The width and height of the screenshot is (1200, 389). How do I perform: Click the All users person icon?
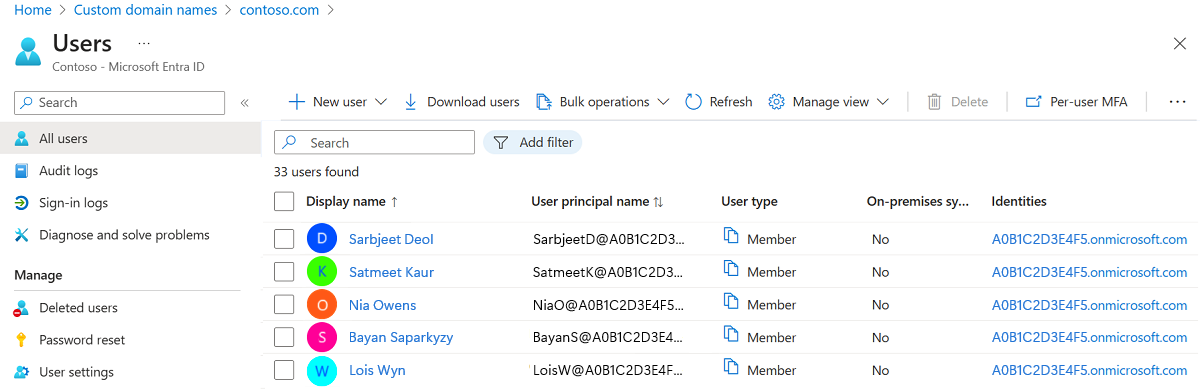tap(22, 139)
